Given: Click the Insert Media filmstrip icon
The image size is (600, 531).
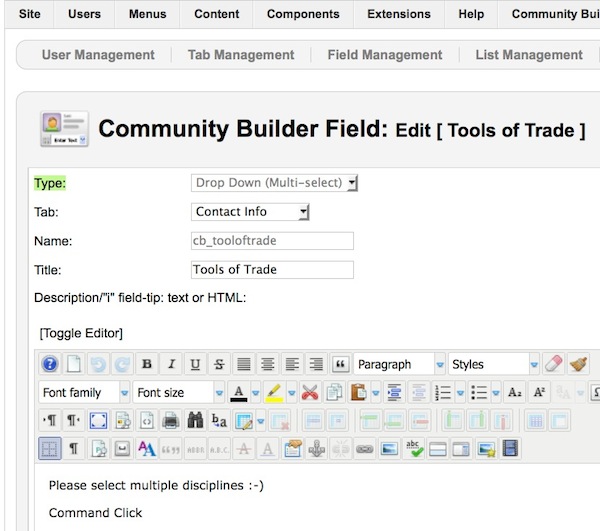Looking at the screenshot, I should click(x=510, y=448).
